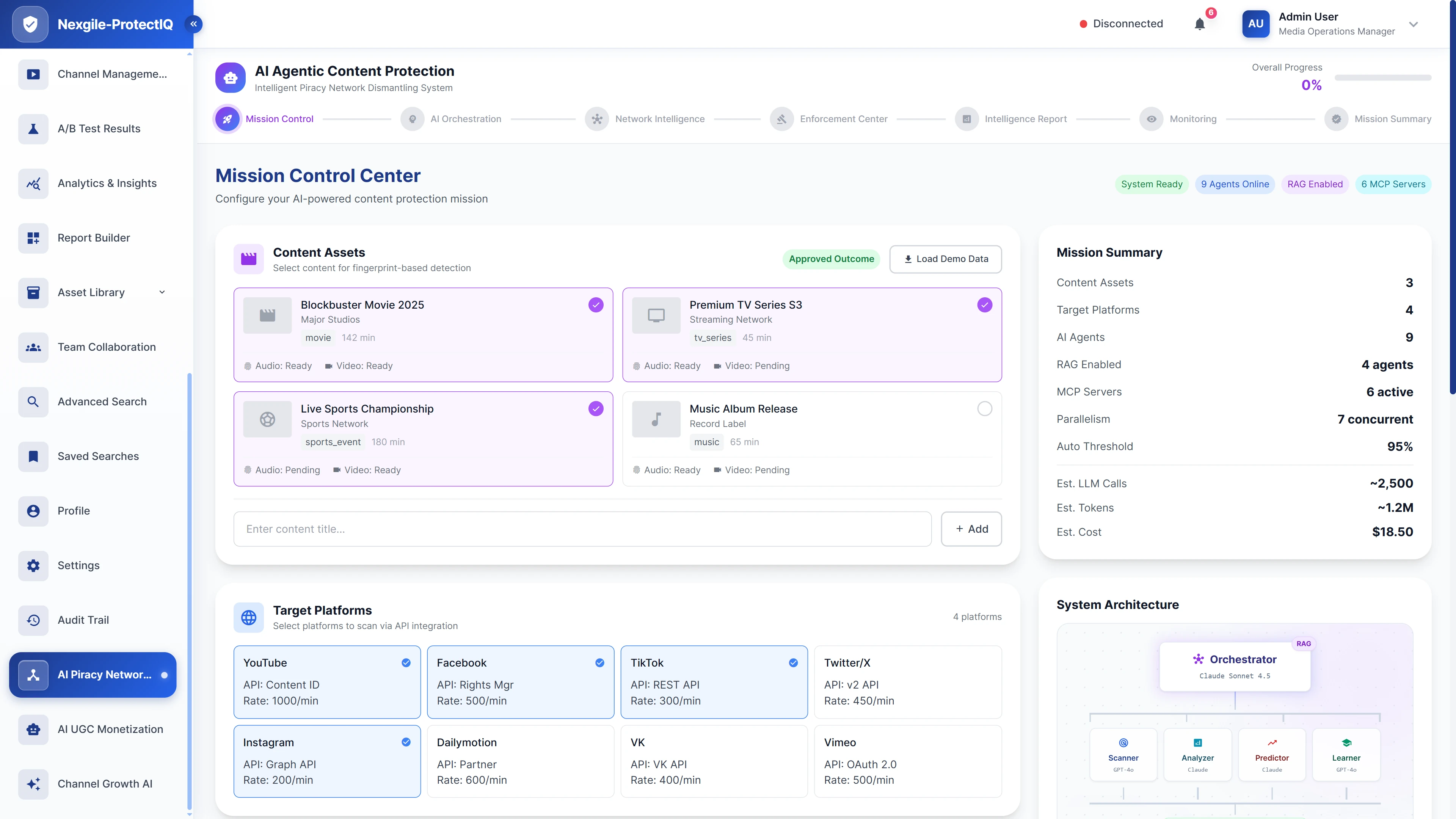This screenshot has width=1456, height=819.
Task: Enable Twitter/X as a target platform
Action: tap(907, 682)
